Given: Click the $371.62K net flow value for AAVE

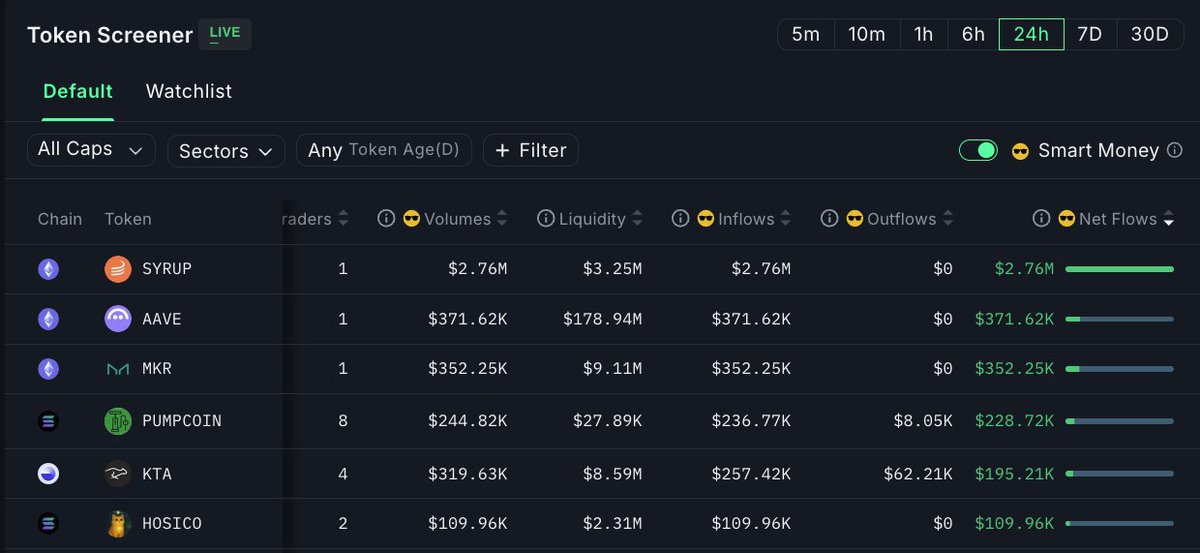Looking at the screenshot, I should 1014,319.
